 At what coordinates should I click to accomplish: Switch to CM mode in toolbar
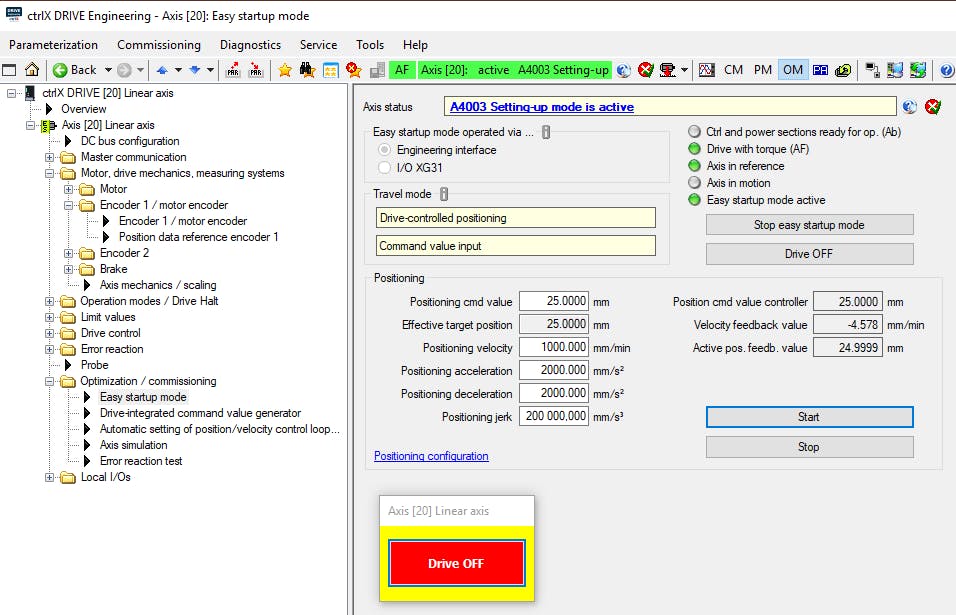pyautogui.click(x=733, y=70)
